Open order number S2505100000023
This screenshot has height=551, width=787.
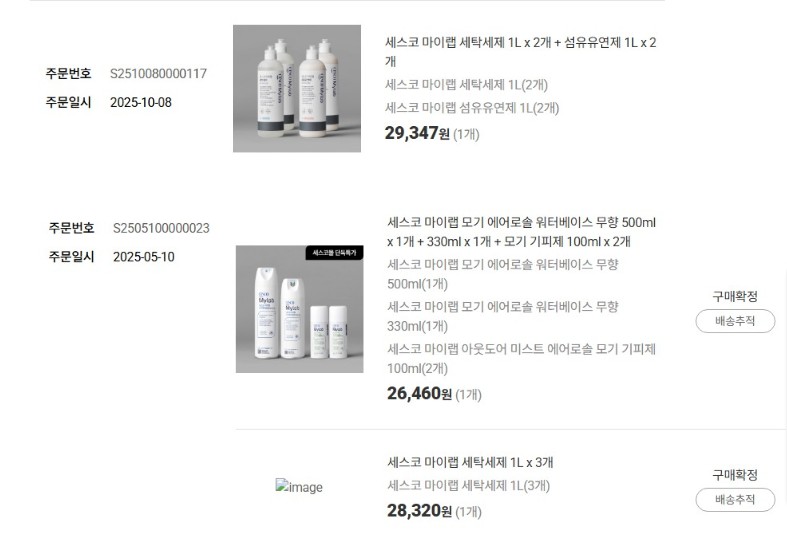coord(161,228)
